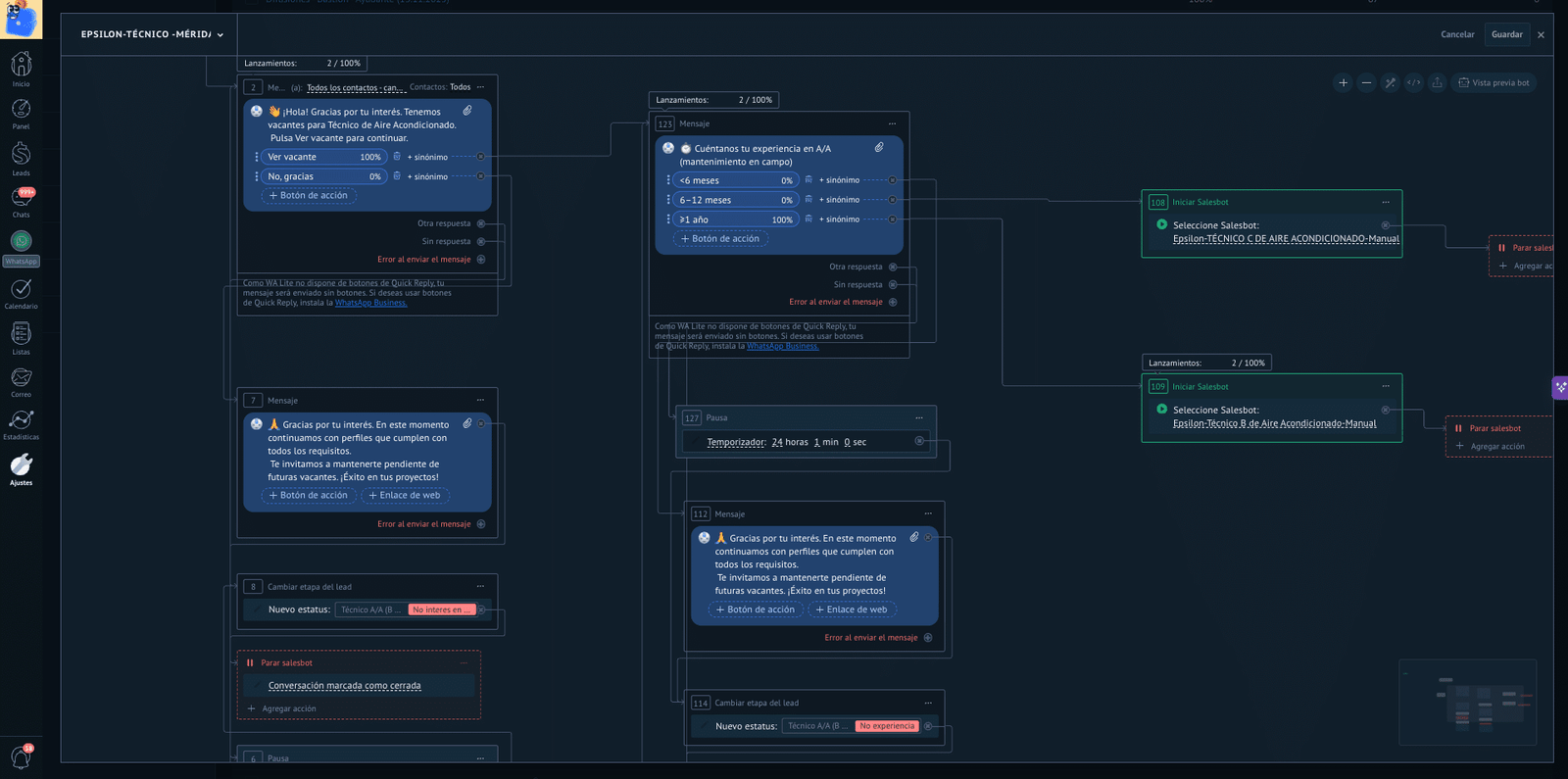The width and height of the screenshot is (1568, 779).
Task: Expand the EPSILON-TÉCNICO bot name dropdown
Action: tap(220, 35)
